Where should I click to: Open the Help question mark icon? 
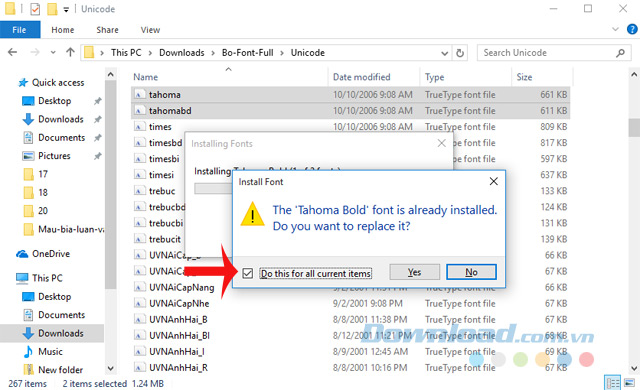(632, 29)
